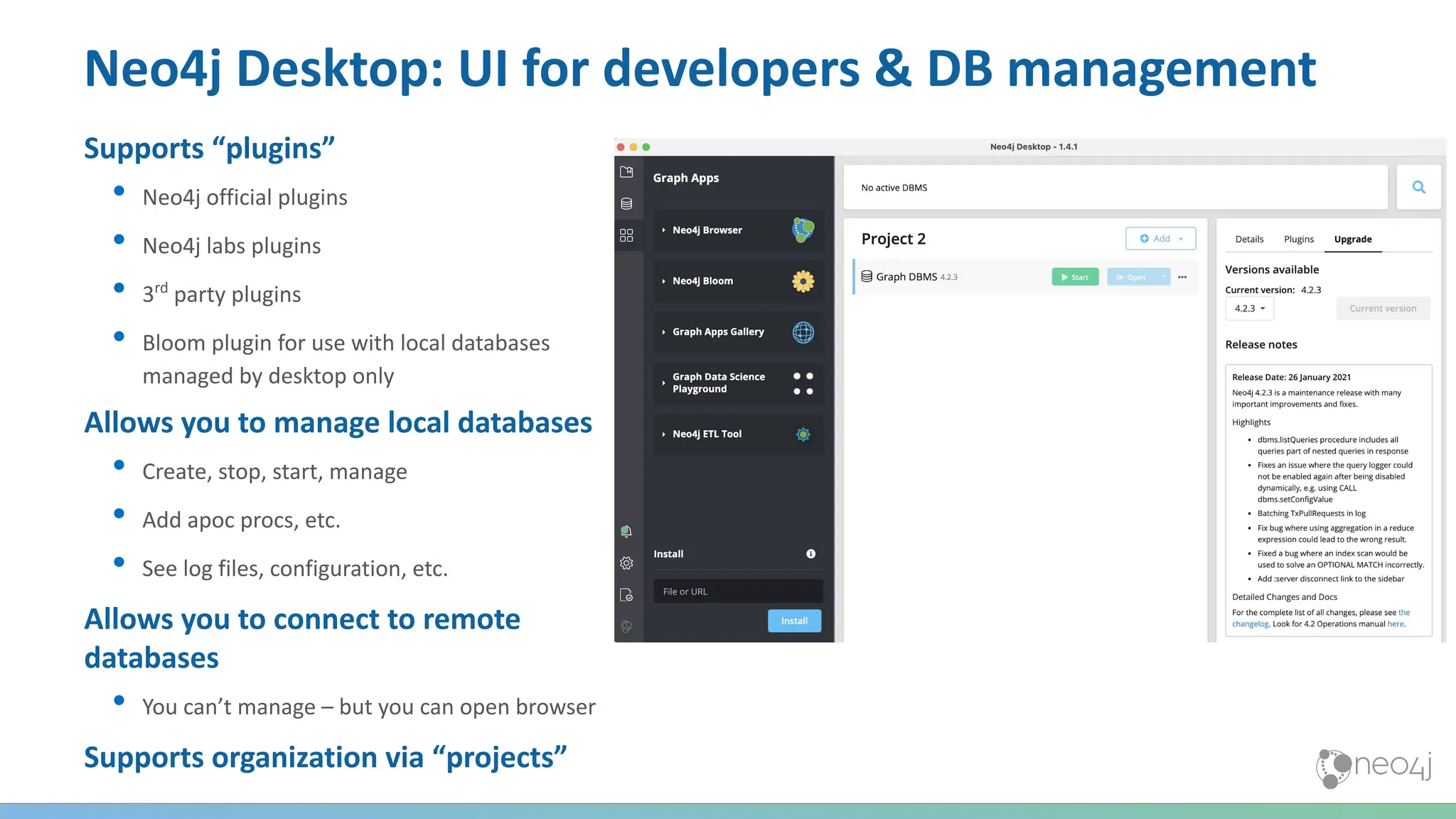Open the Projects sidebar icon
Screen dimensions: 1456x819
[626, 172]
